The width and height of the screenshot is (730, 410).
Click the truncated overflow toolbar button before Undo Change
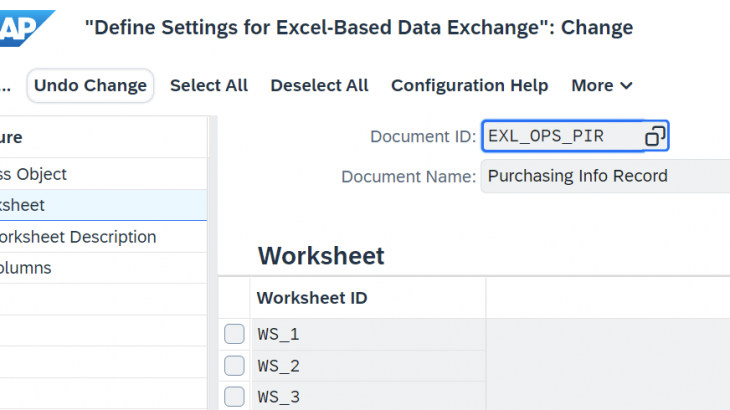(x=6, y=86)
